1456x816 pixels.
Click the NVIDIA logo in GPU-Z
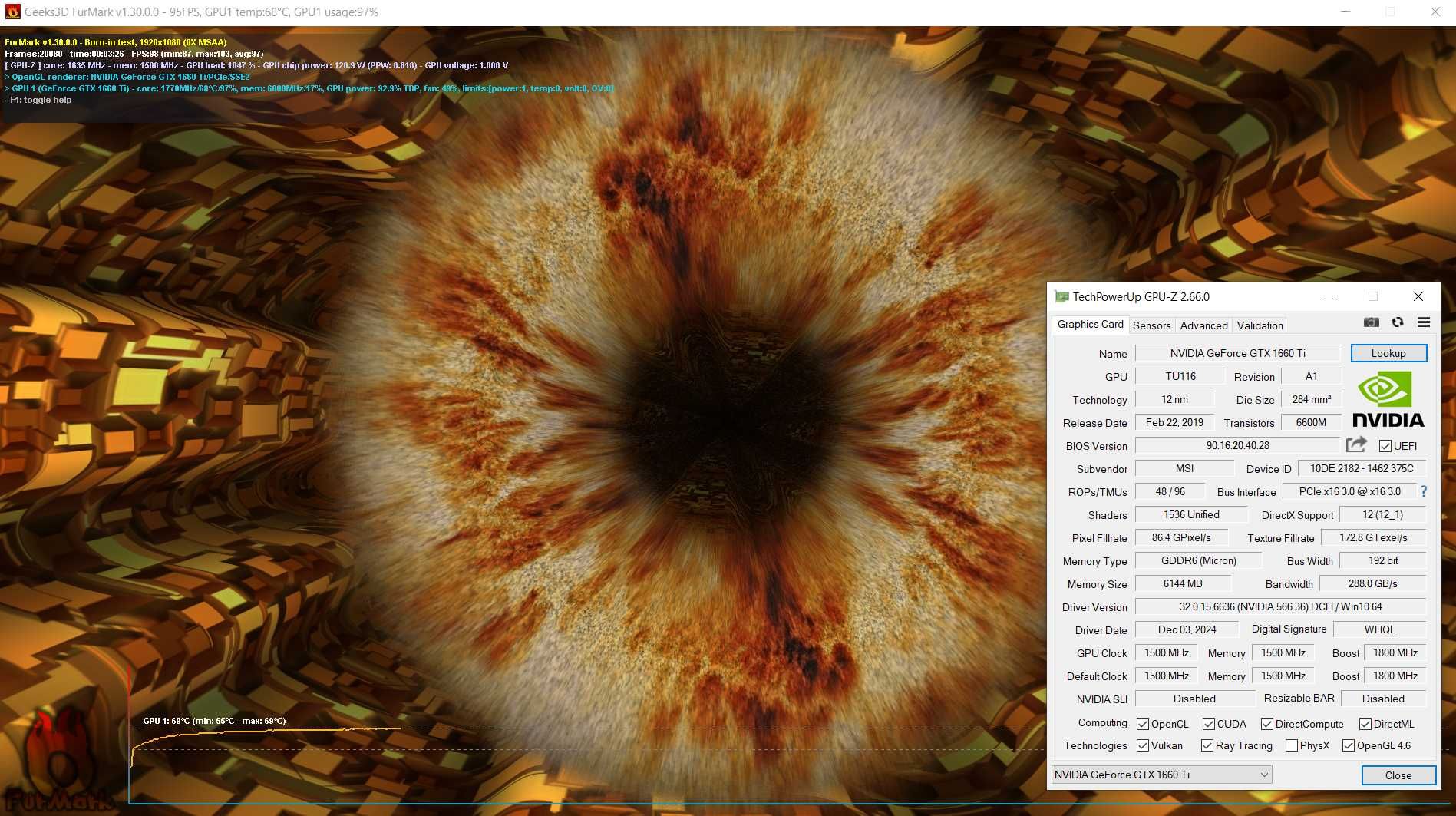[x=1388, y=399]
